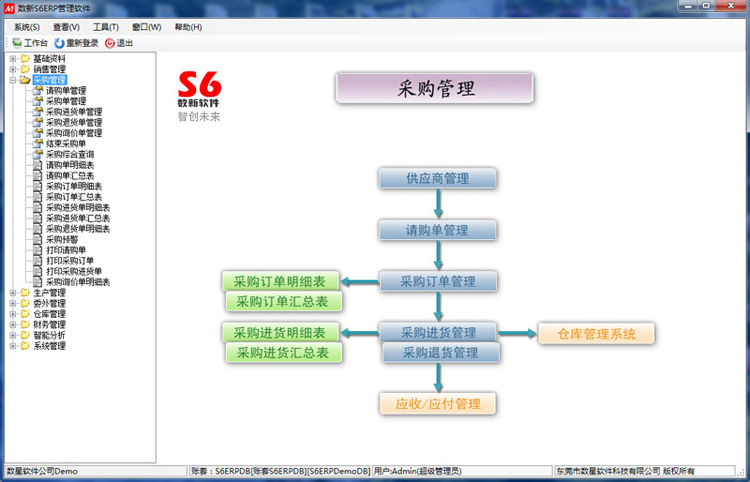
Task: Click the form icon beside 结束采购单
Action: [38, 143]
